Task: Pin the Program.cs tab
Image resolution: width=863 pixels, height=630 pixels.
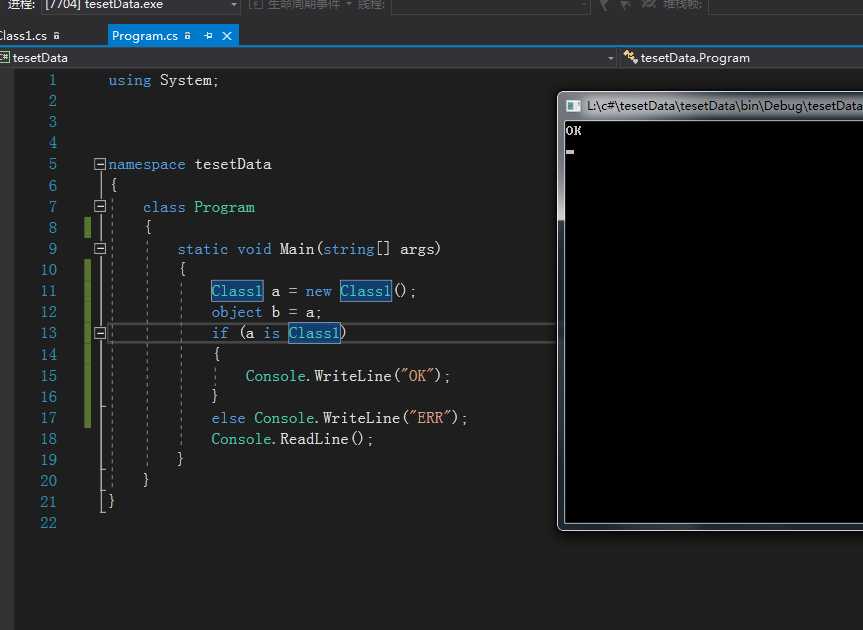Action: tap(208, 36)
